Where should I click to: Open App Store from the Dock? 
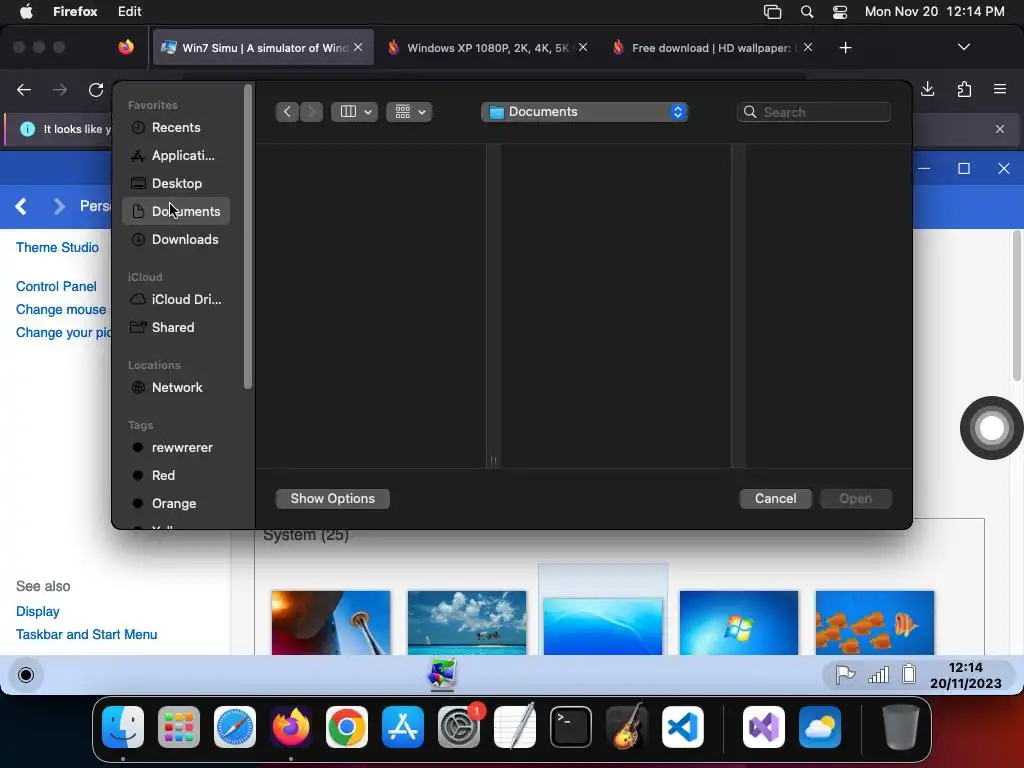click(403, 727)
